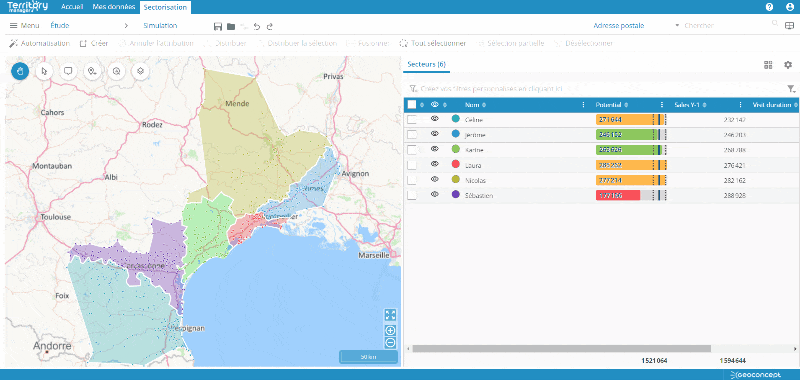Toggle the map and table layout icon

pos(790,26)
